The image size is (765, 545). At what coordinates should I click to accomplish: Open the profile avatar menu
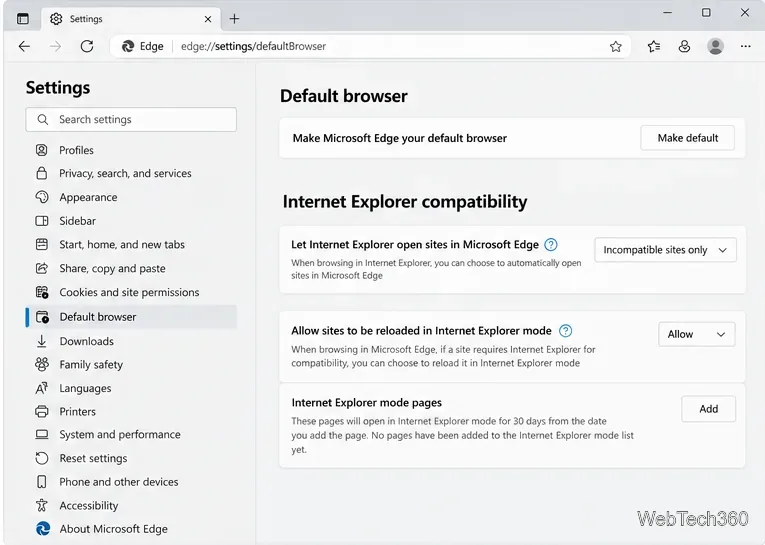pos(715,46)
